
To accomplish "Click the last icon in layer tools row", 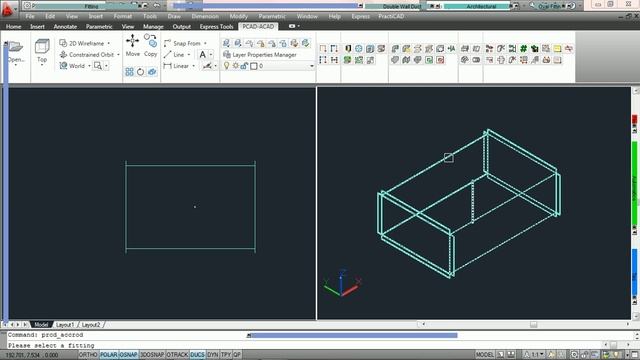I will (305, 43).
